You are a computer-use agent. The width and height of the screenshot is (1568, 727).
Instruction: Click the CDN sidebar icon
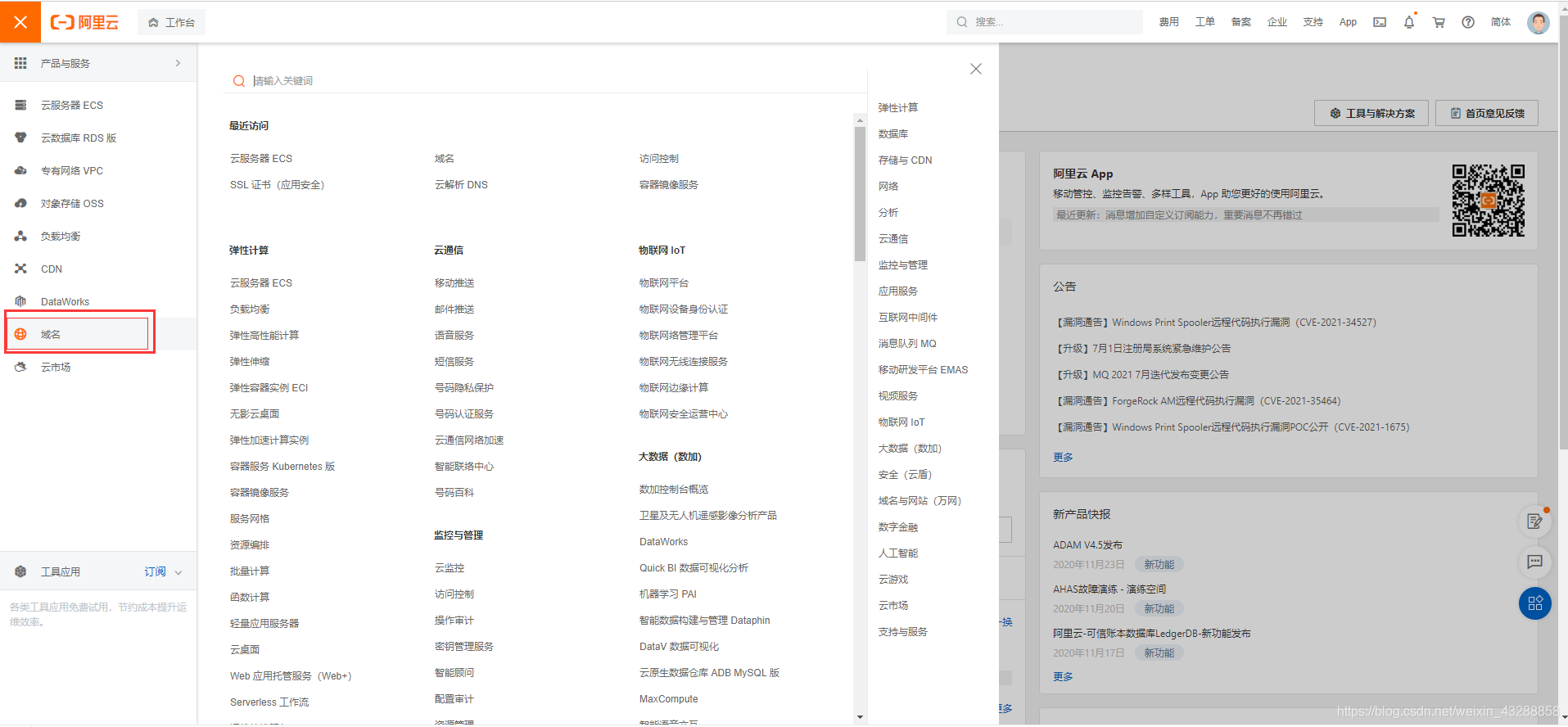[x=20, y=269]
